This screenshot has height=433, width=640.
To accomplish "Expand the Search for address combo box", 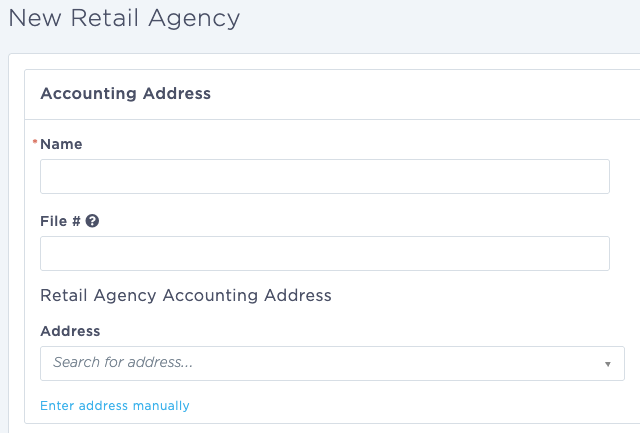I will 332,363.
